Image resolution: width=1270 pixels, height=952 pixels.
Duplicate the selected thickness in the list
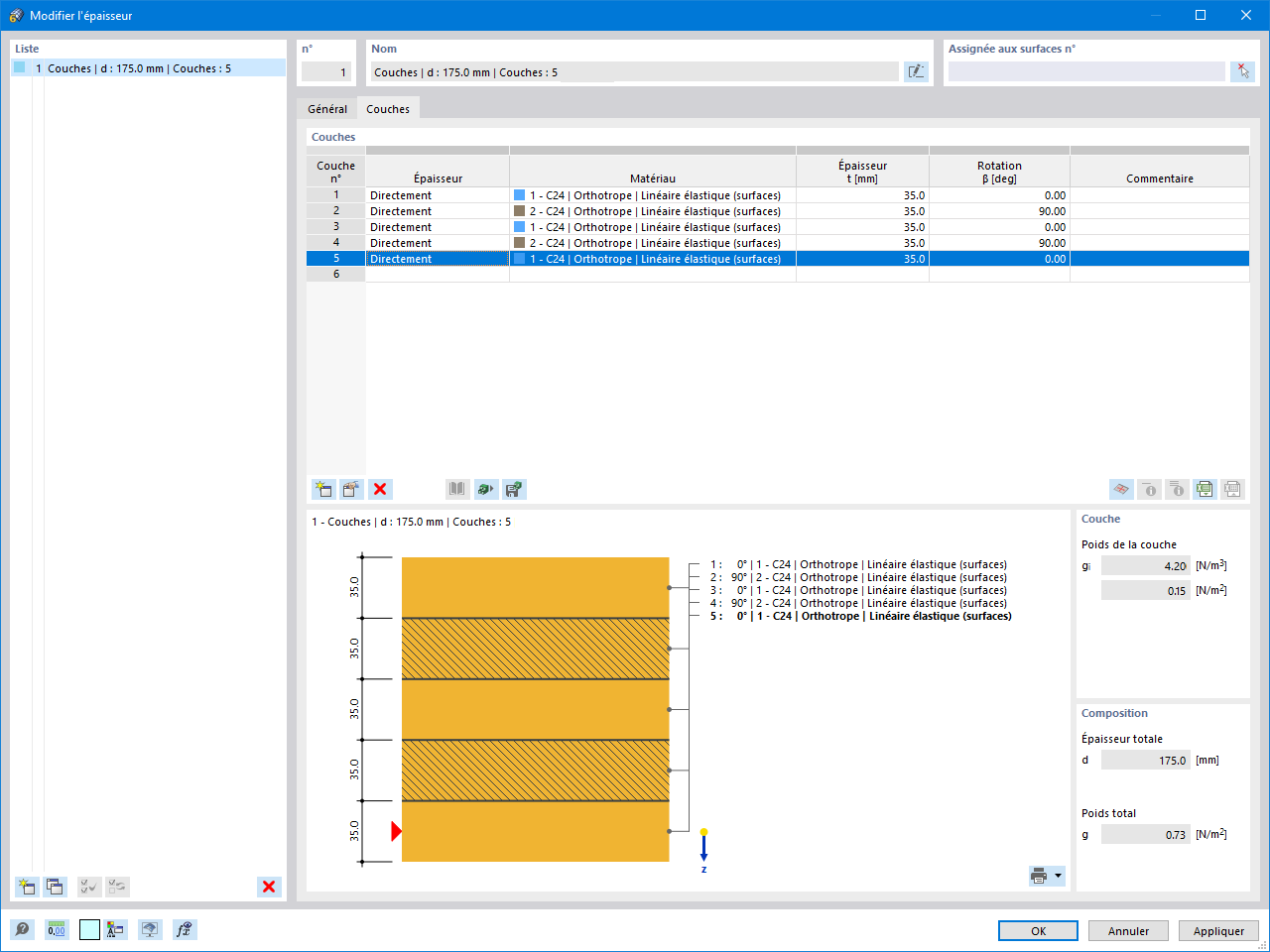(x=55, y=887)
